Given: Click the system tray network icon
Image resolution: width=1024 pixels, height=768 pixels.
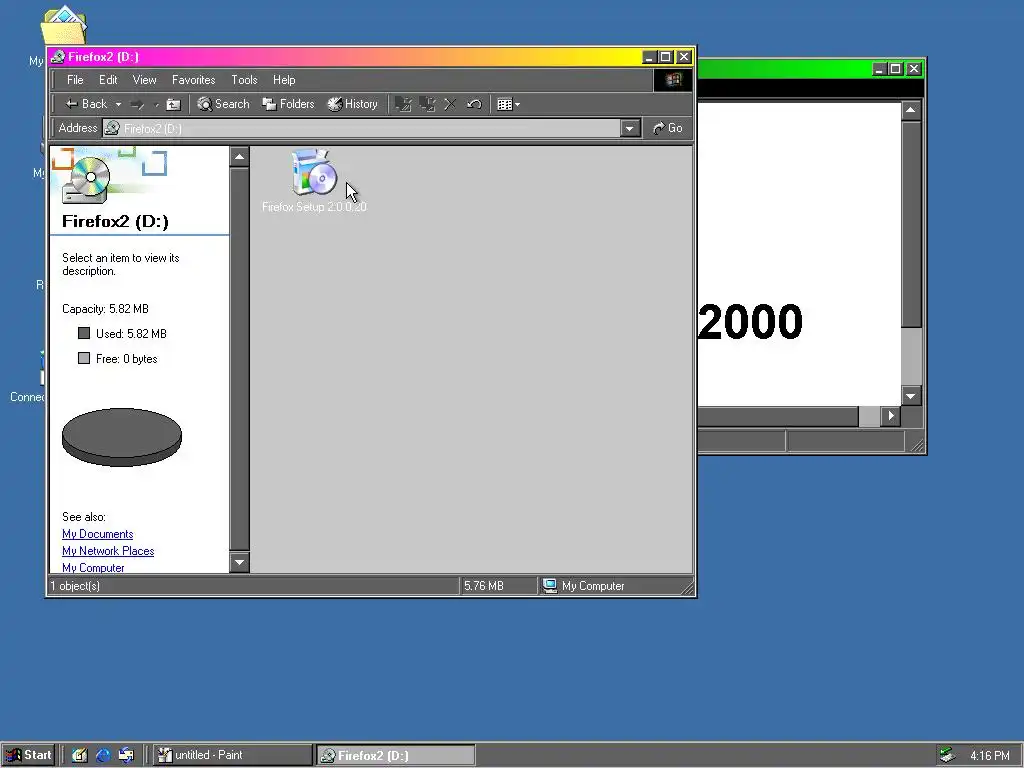Looking at the screenshot, I should point(946,755).
